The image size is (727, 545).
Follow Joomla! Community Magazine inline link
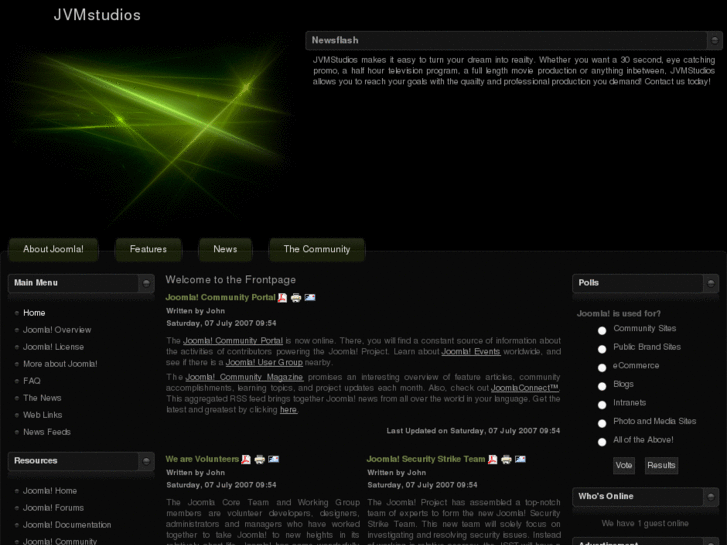pyautogui.click(x=244, y=377)
